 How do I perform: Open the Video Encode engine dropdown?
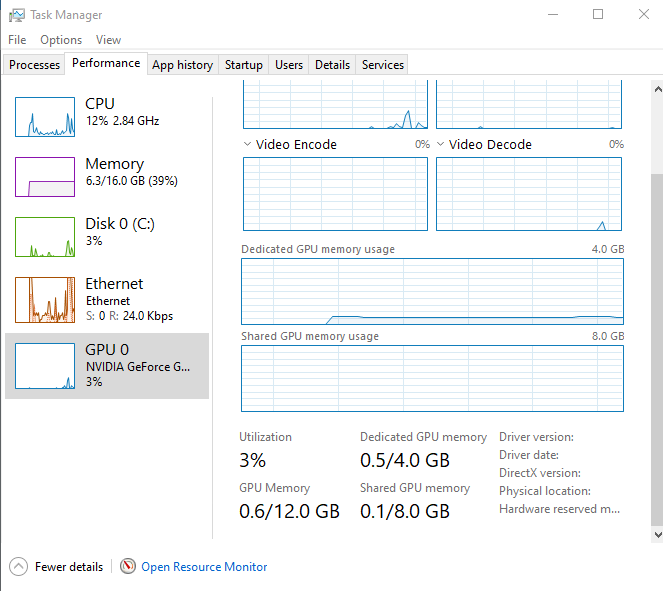pos(247,144)
